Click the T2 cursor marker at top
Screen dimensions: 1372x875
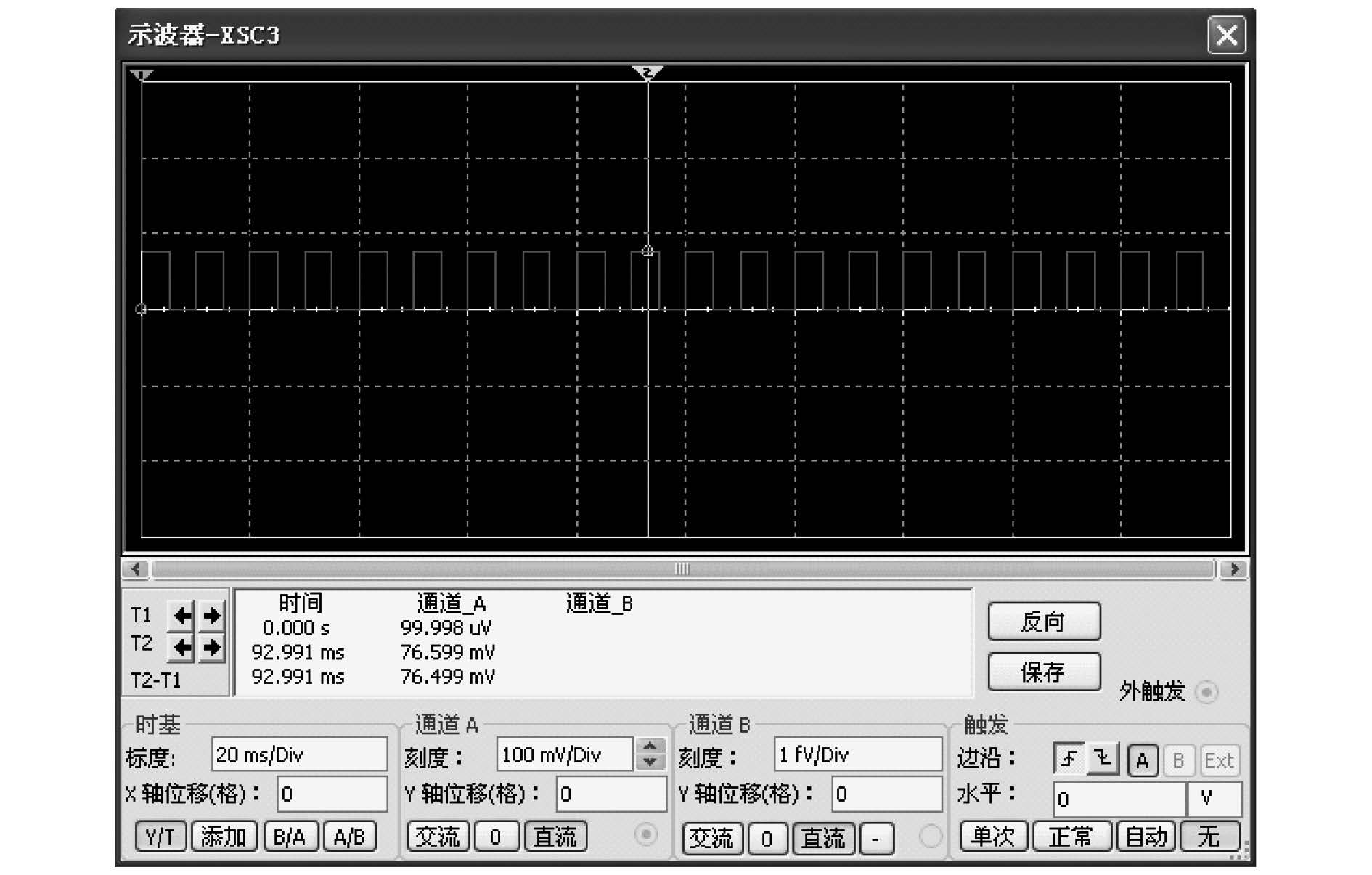[x=648, y=72]
